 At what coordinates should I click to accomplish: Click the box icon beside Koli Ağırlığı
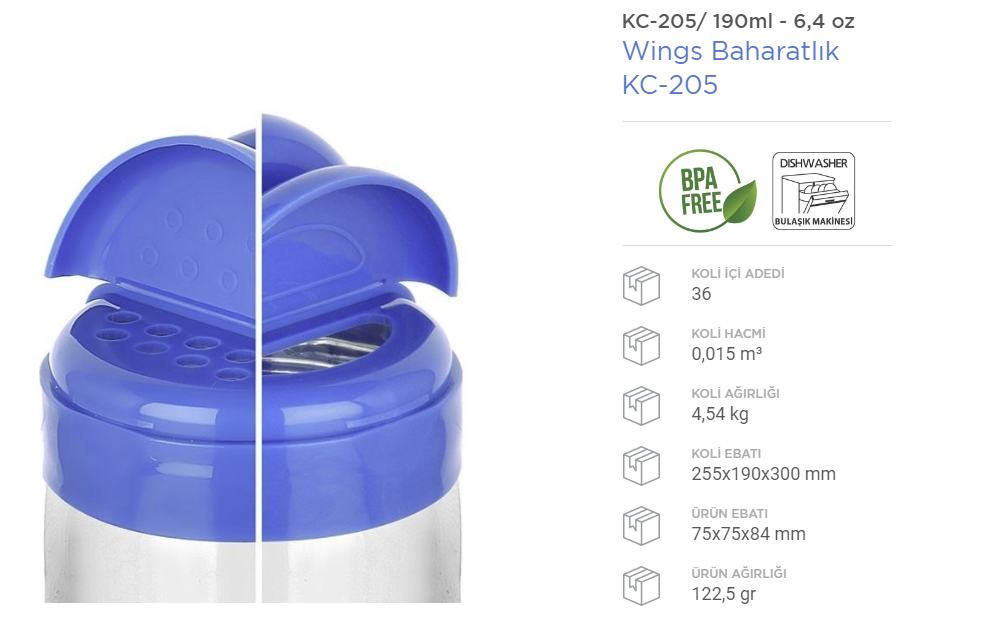641,405
